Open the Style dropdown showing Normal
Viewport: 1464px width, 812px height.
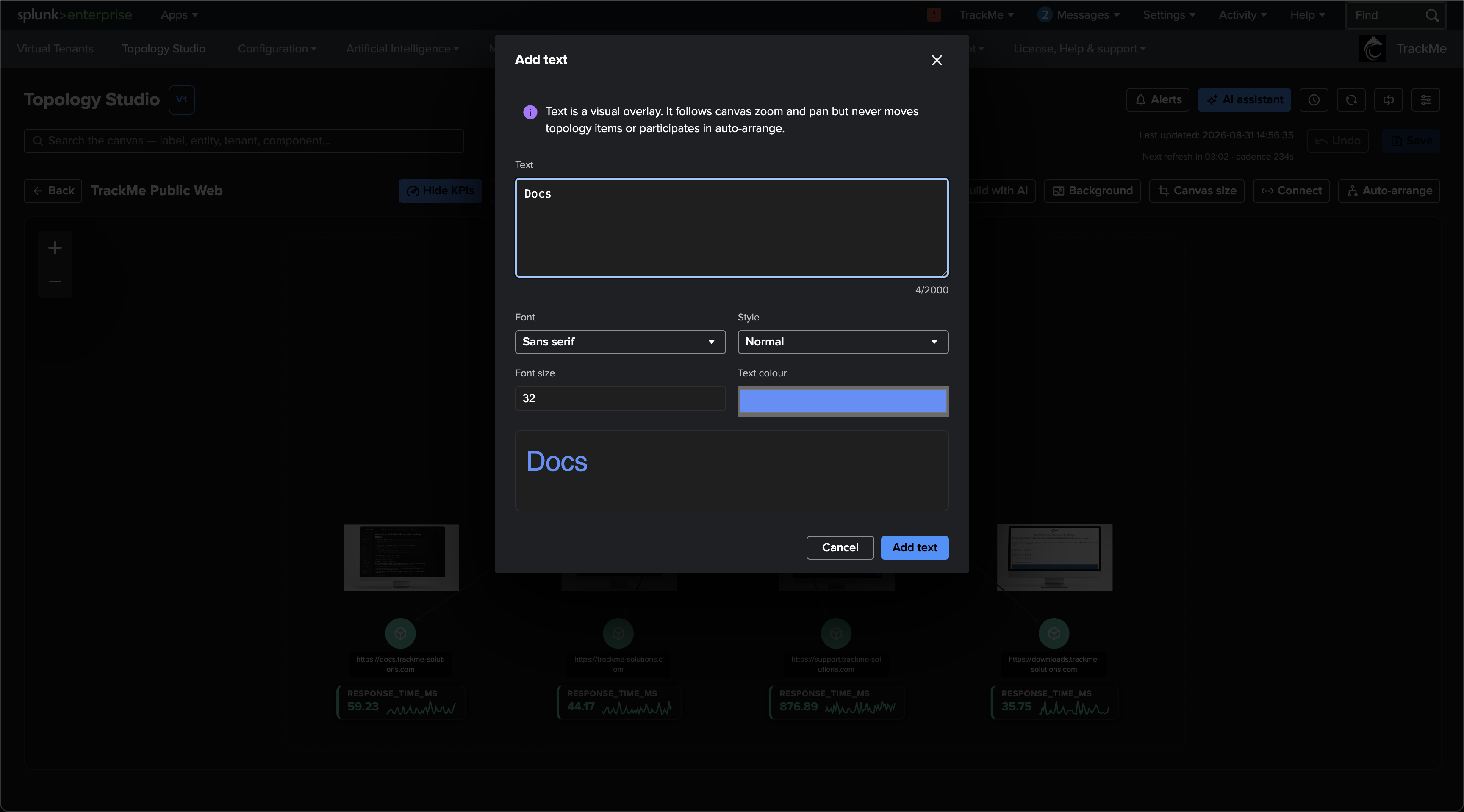pyautogui.click(x=843, y=342)
